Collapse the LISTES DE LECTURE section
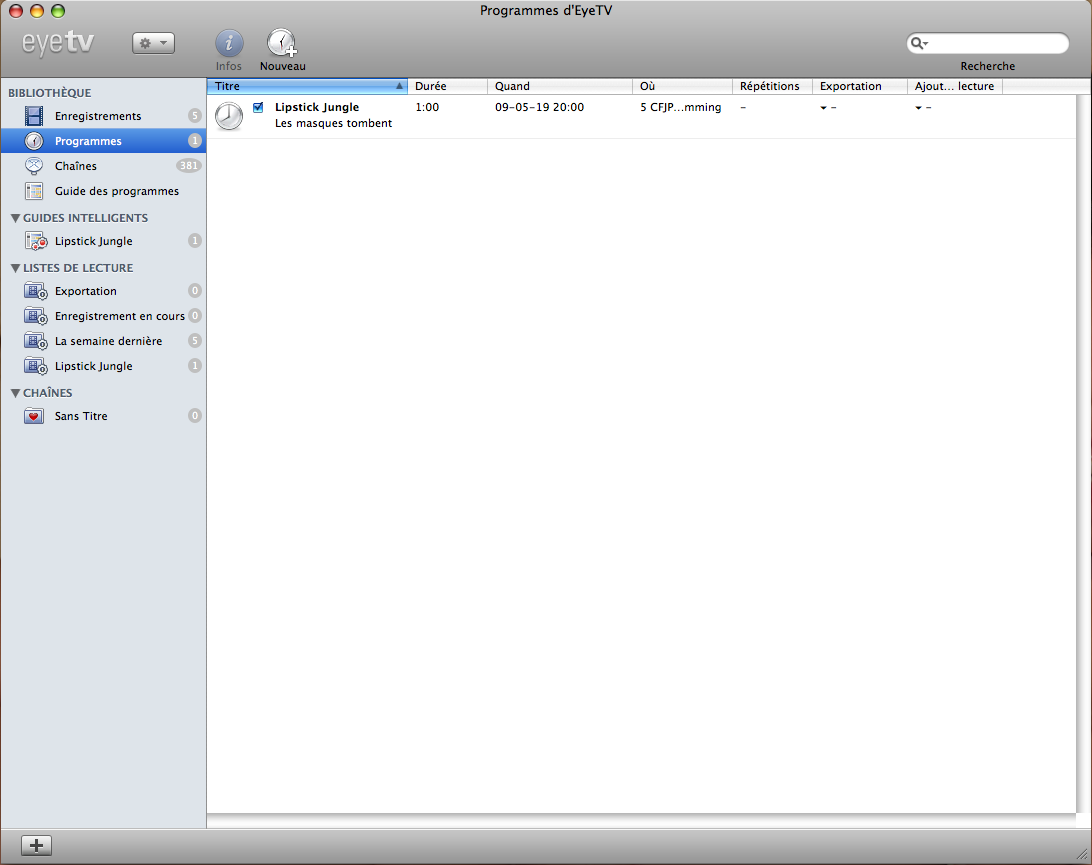Viewport: 1092px width, 865px height. [x=15, y=268]
